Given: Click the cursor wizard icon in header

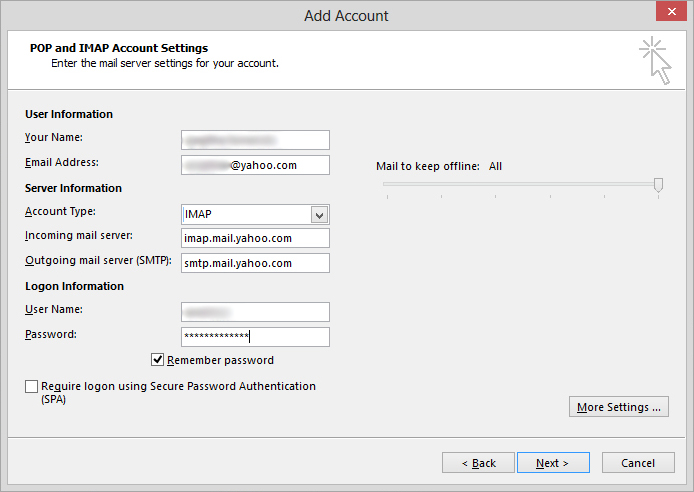Looking at the screenshot, I should (655, 61).
